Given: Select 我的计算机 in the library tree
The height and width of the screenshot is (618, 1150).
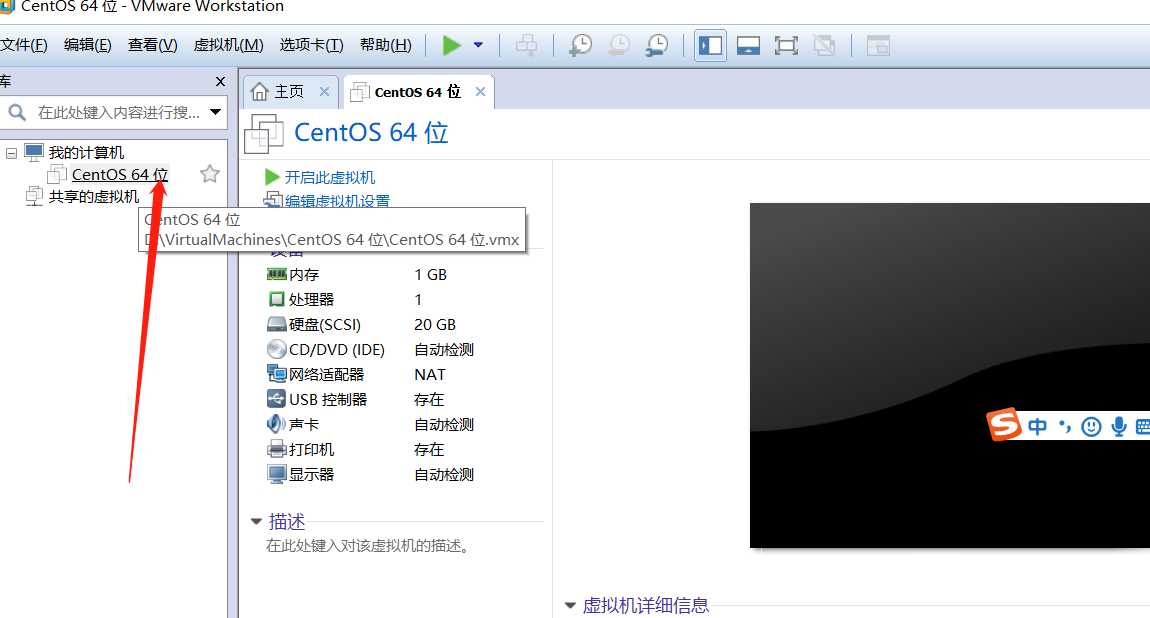Looking at the screenshot, I should 86,152.
